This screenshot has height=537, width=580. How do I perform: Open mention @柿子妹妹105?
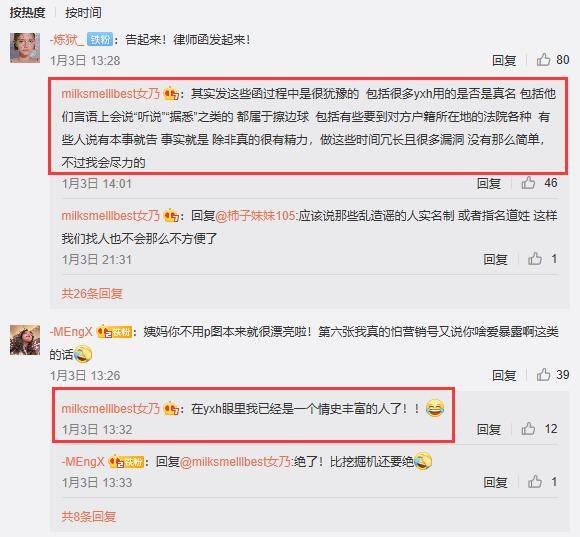tap(255, 216)
